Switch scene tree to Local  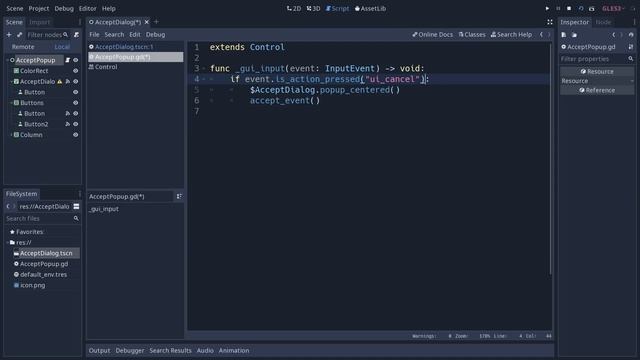[x=62, y=47]
